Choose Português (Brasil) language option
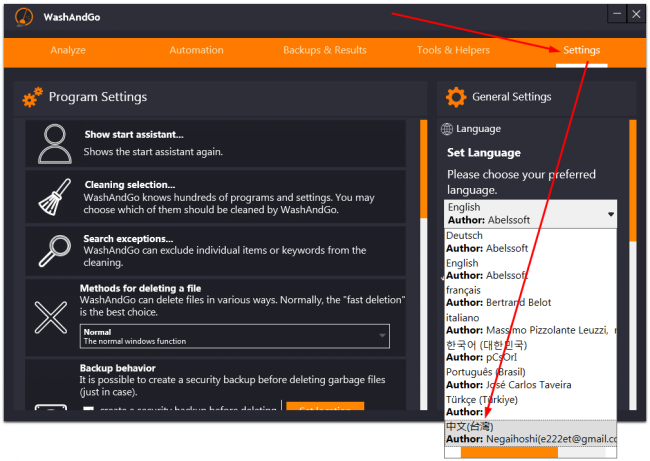 click(x=531, y=379)
